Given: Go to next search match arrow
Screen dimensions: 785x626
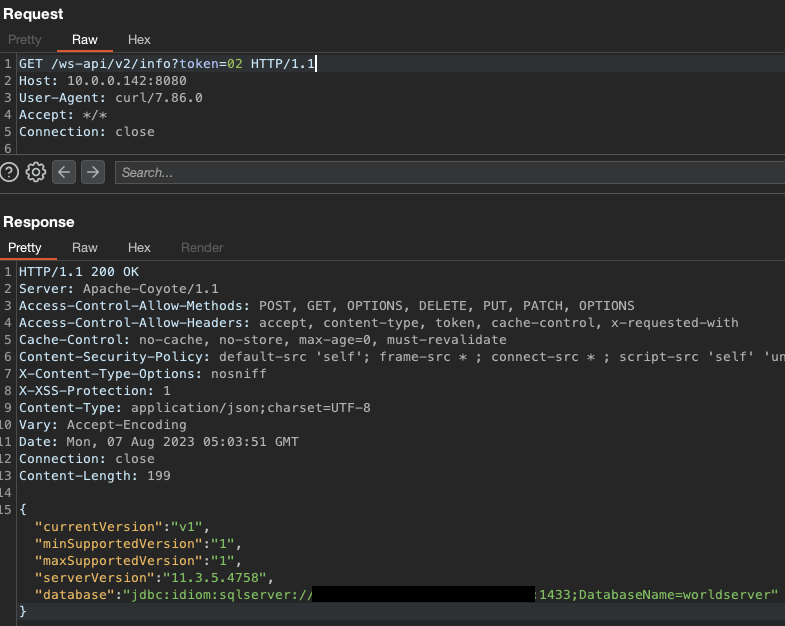Looking at the screenshot, I should [x=93, y=172].
